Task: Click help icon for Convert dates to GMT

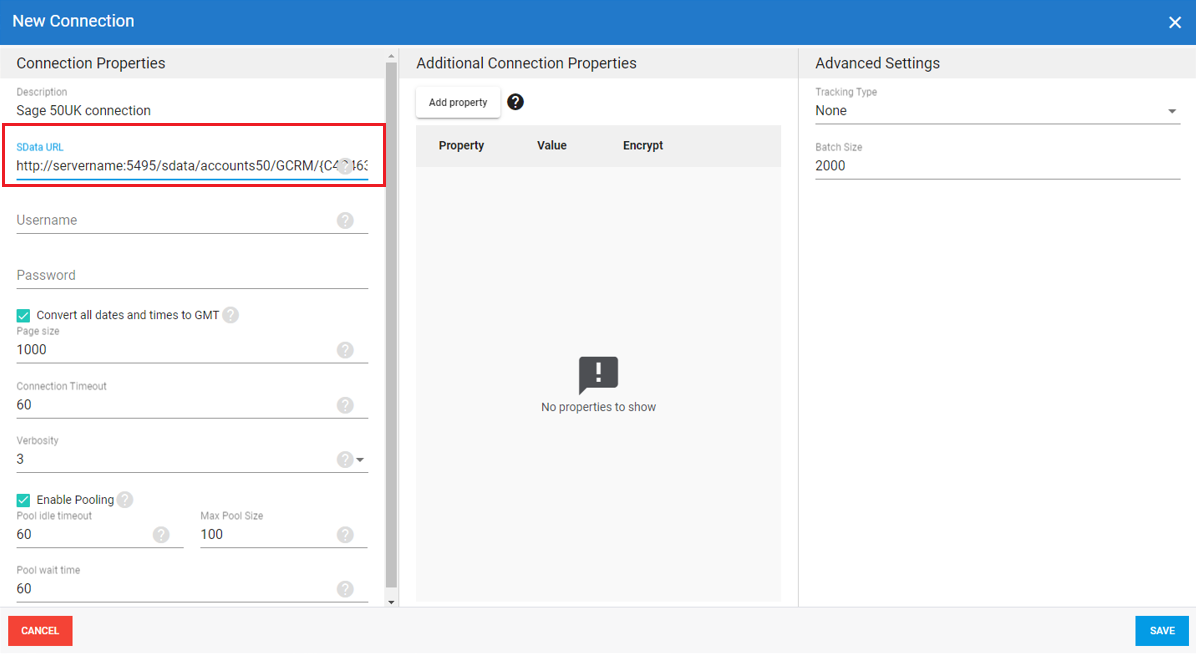Action: click(x=230, y=315)
